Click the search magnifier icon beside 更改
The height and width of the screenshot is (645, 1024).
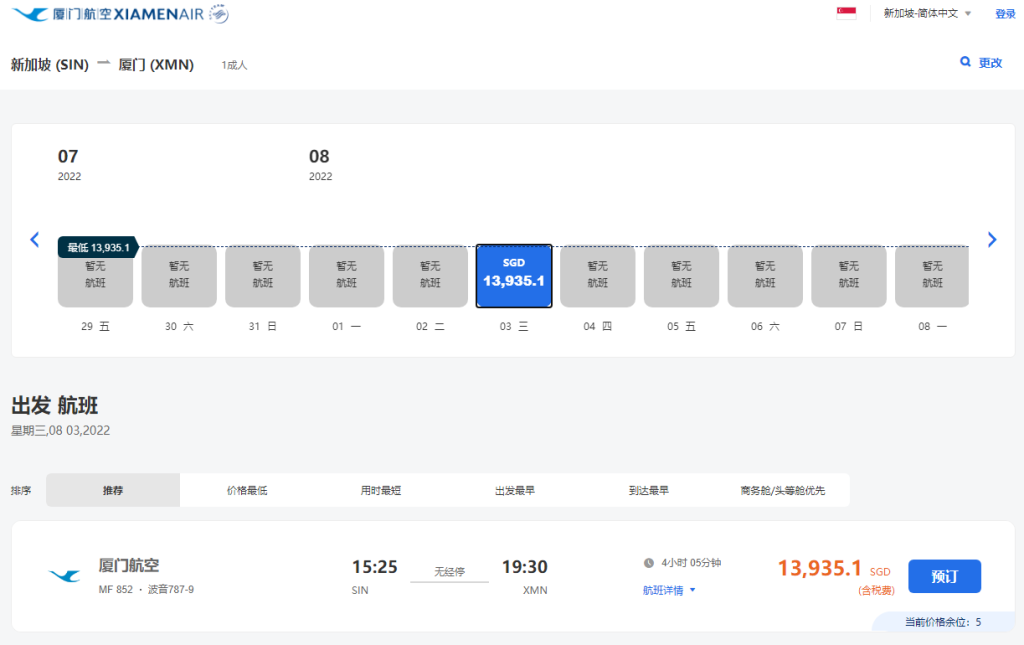pos(965,62)
